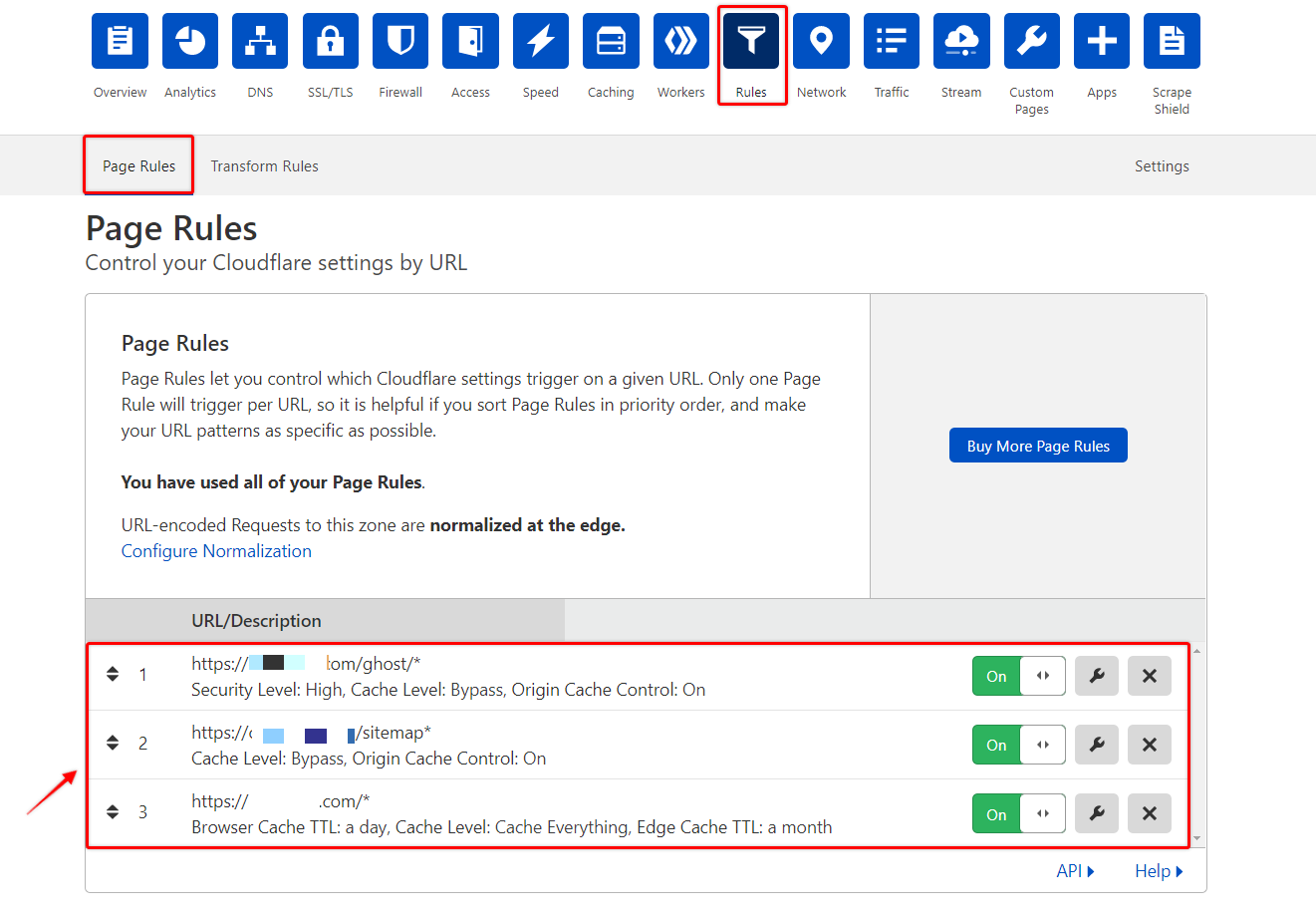Open the Access door icon
The width and height of the screenshot is (1316, 921).
point(470,41)
